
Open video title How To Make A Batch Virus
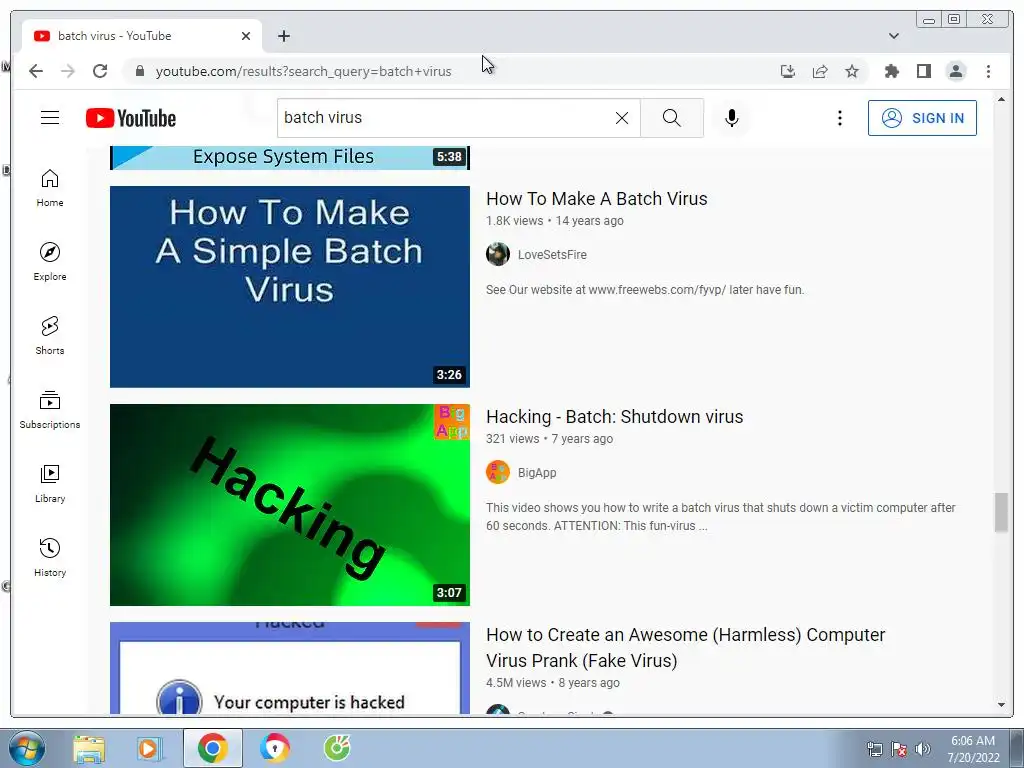(x=596, y=199)
